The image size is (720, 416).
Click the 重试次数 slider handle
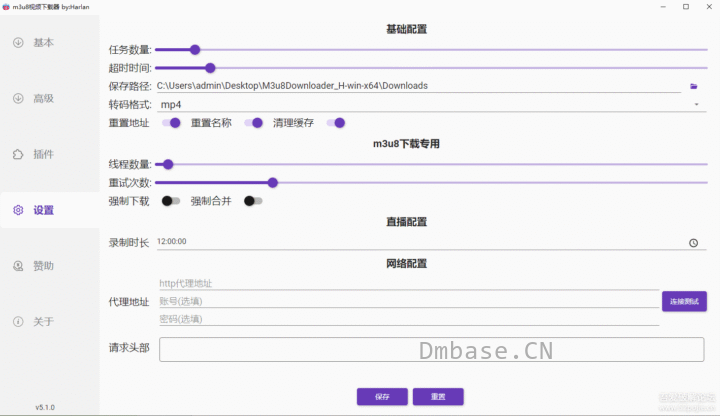click(273, 183)
